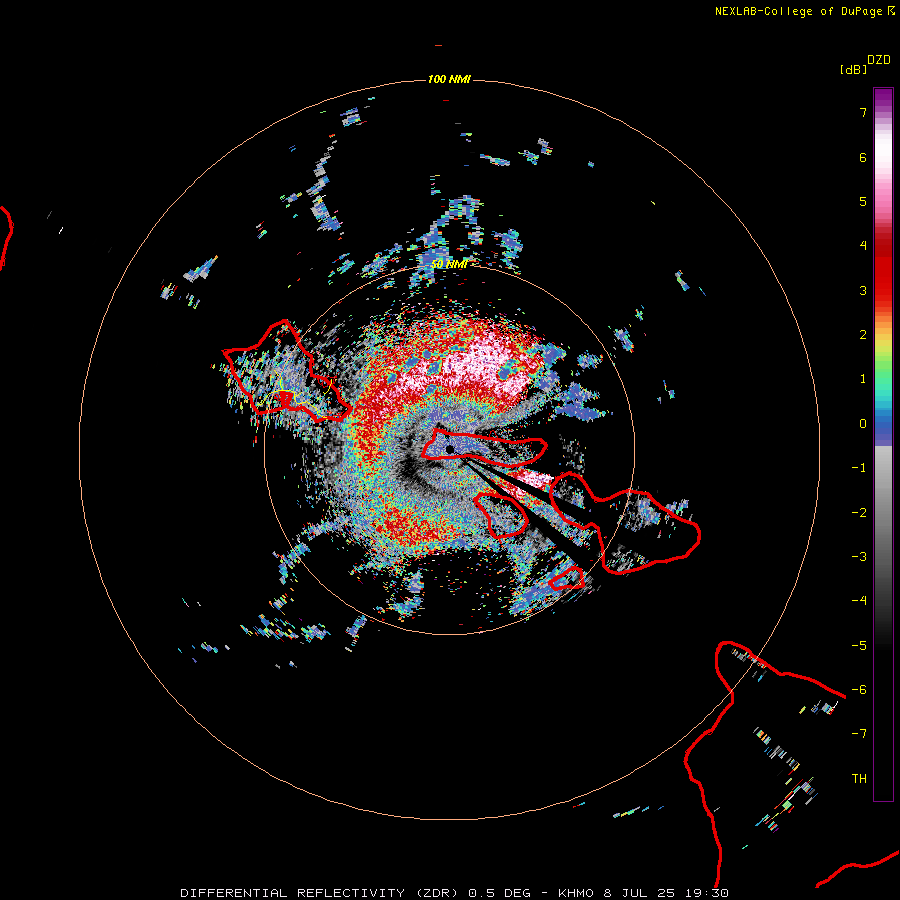
Task: Click the blue 0 dB band of color bar
Action: click(x=883, y=428)
